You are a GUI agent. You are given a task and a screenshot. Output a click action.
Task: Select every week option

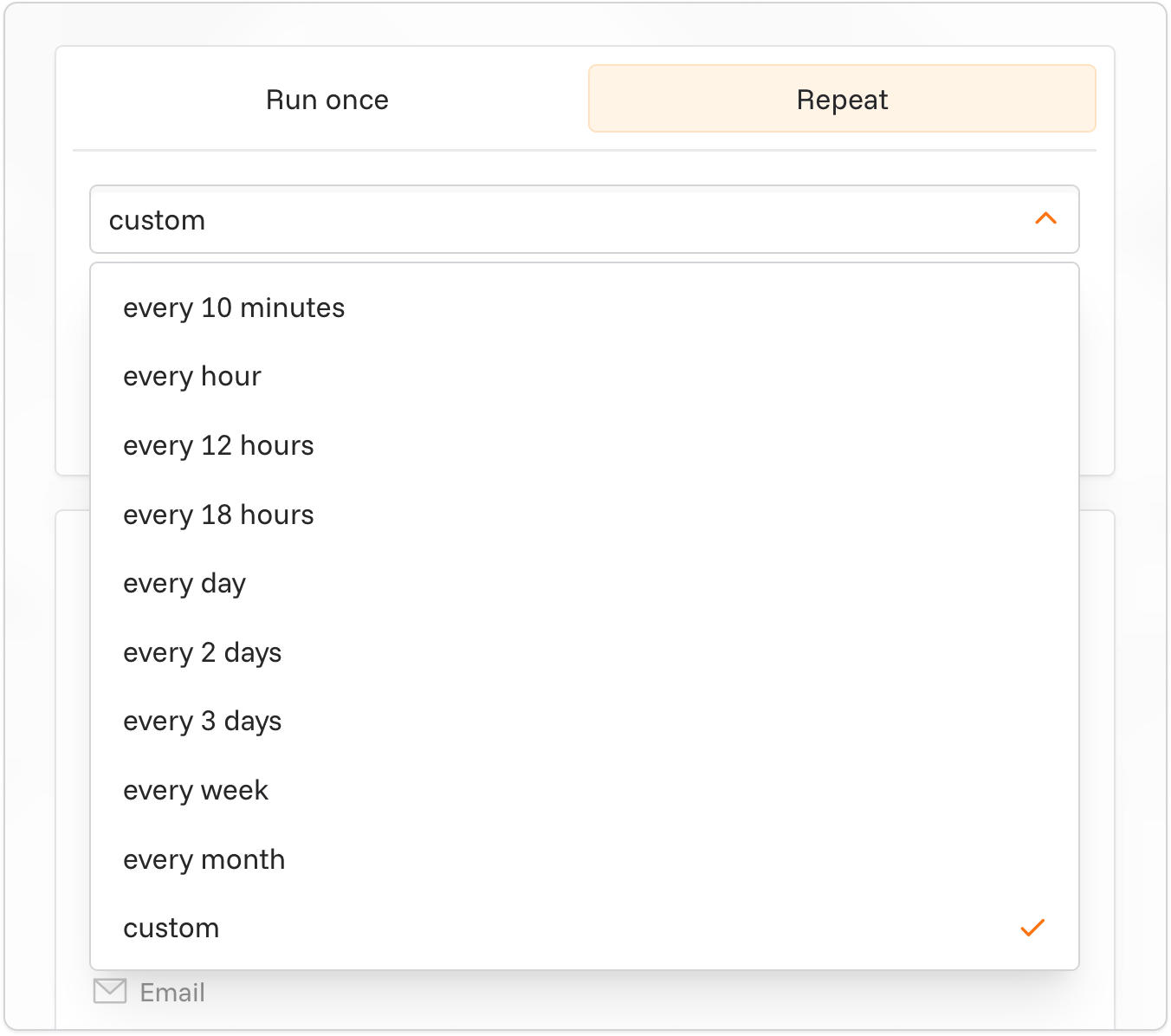point(585,791)
